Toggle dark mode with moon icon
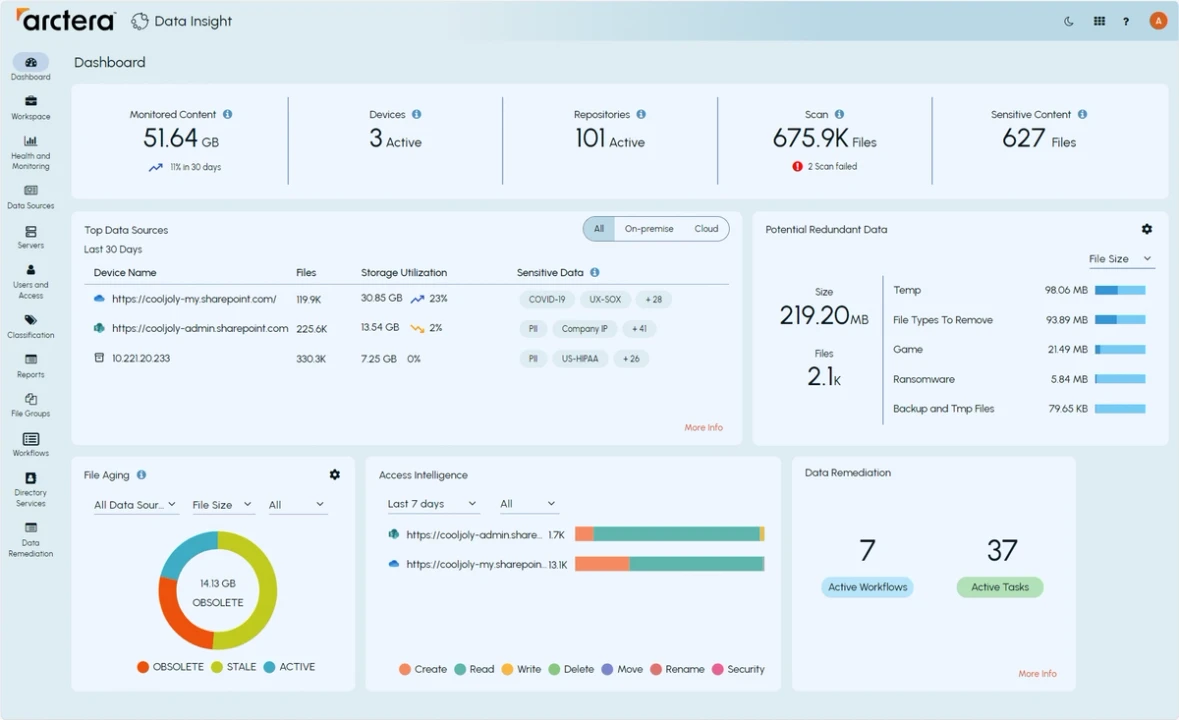 pyautogui.click(x=1066, y=20)
